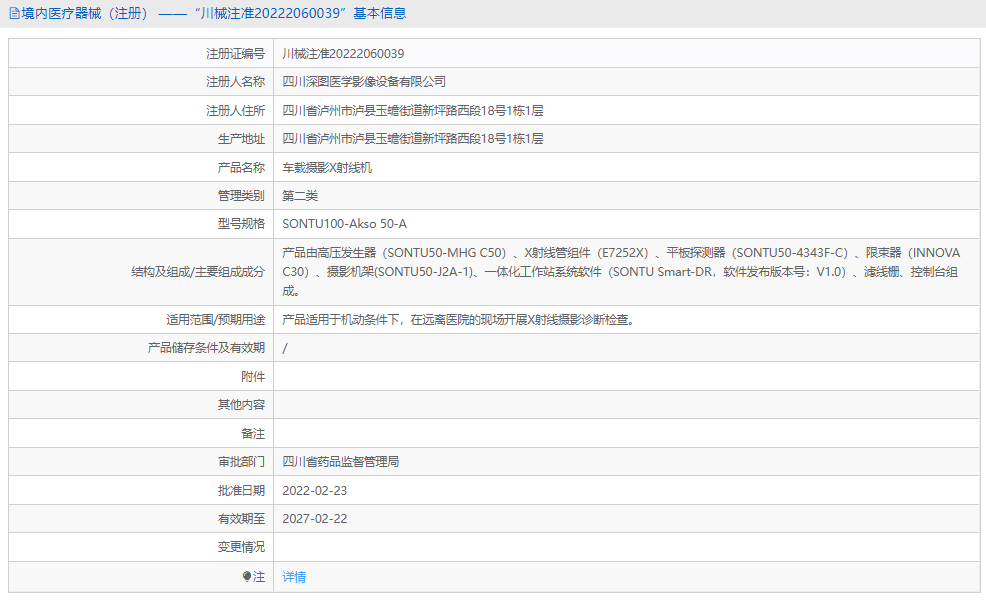Viewport: 986px width, 600px height.
Task: Select approval date 2022-02-23
Action: [x=314, y=491]
